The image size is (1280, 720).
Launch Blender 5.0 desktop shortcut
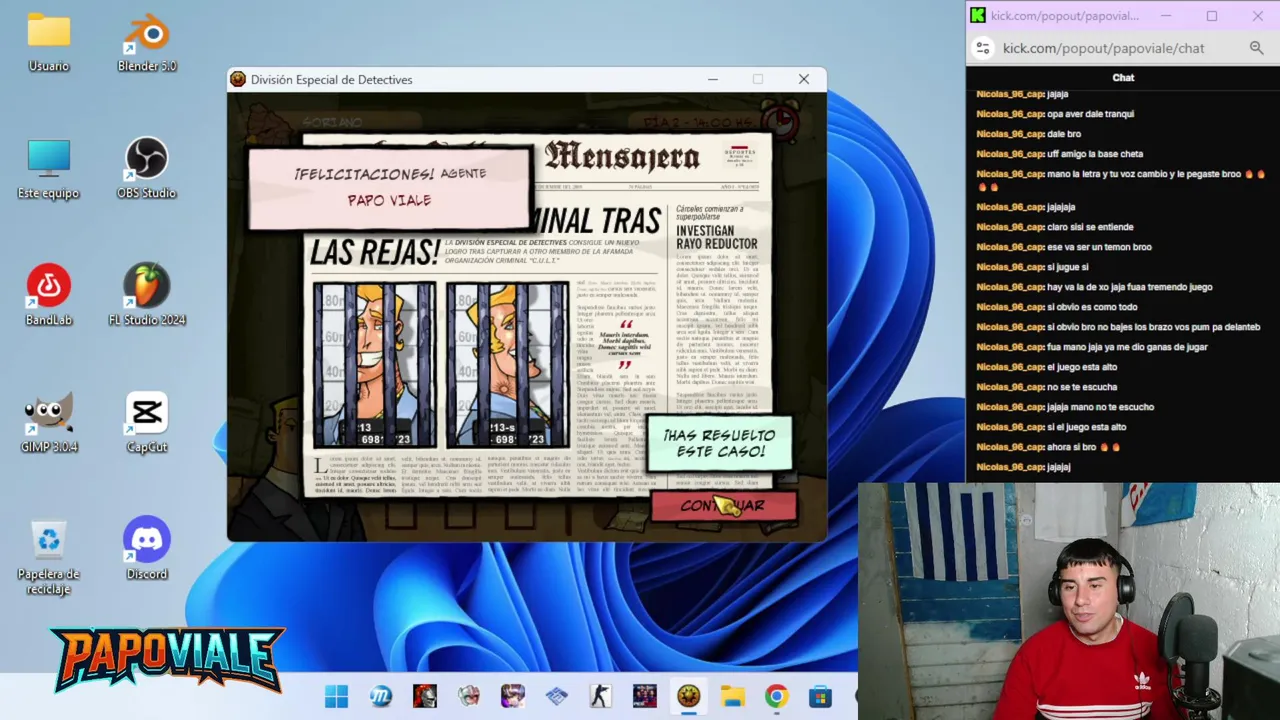point(147,42)
